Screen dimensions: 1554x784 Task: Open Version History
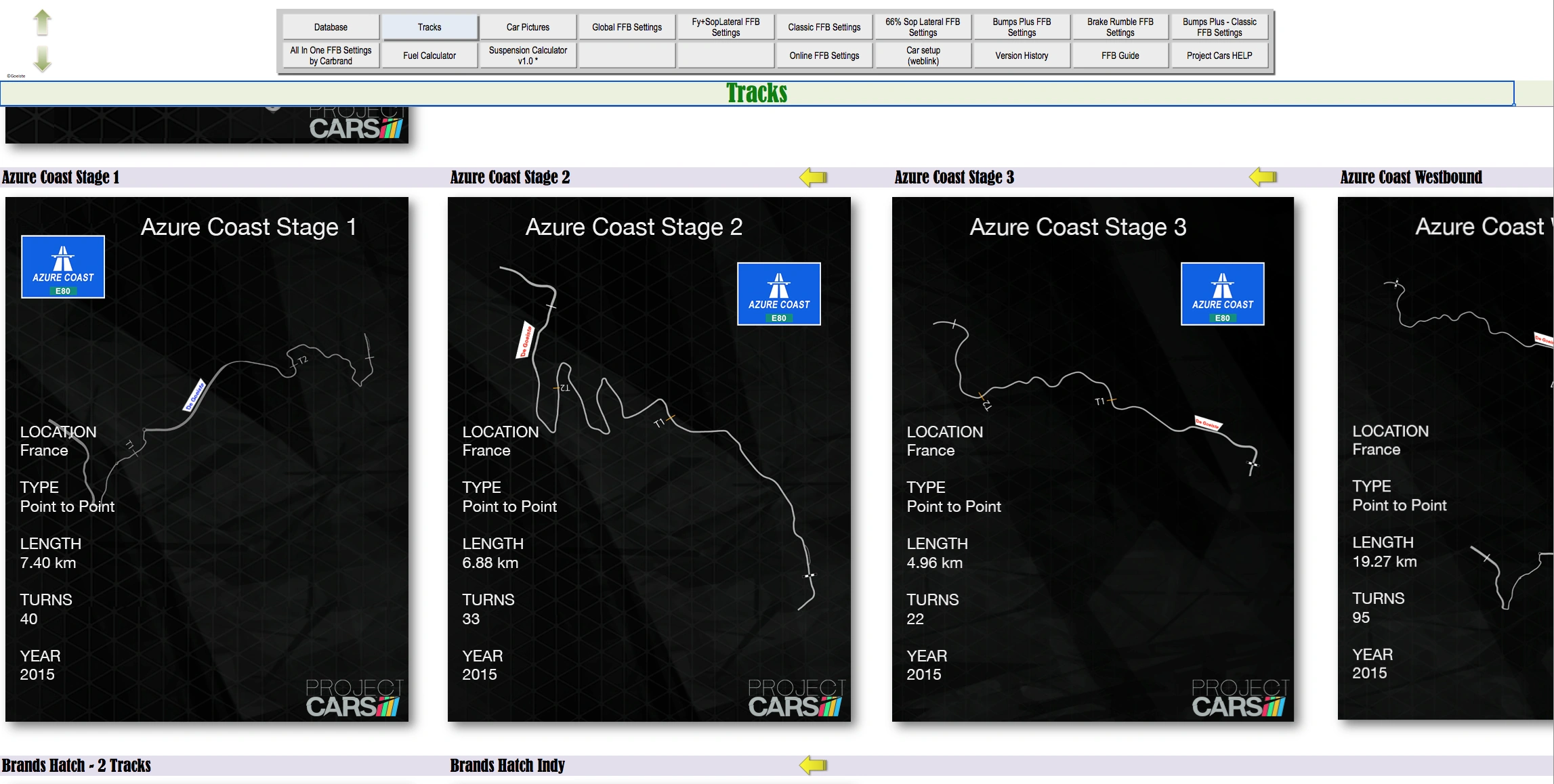(1021, 56)
